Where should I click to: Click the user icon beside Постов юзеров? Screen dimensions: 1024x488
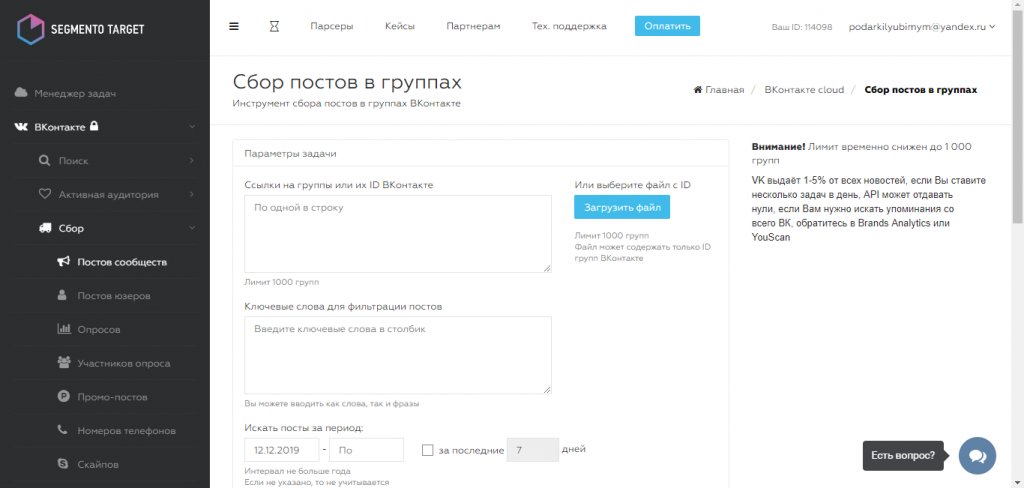(x=63, y=295)
